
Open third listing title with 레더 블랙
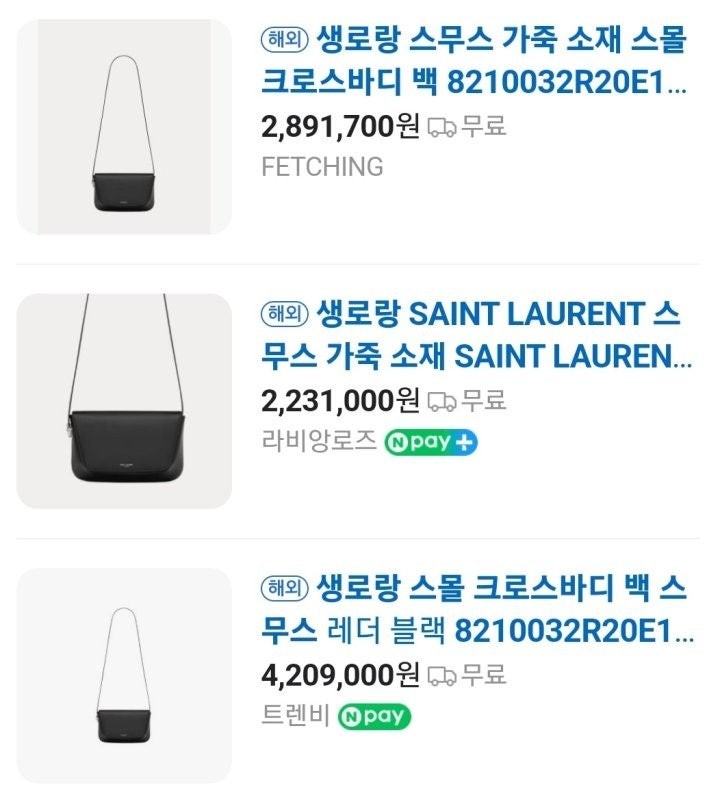pyautogui.click(x=477, y=609)
